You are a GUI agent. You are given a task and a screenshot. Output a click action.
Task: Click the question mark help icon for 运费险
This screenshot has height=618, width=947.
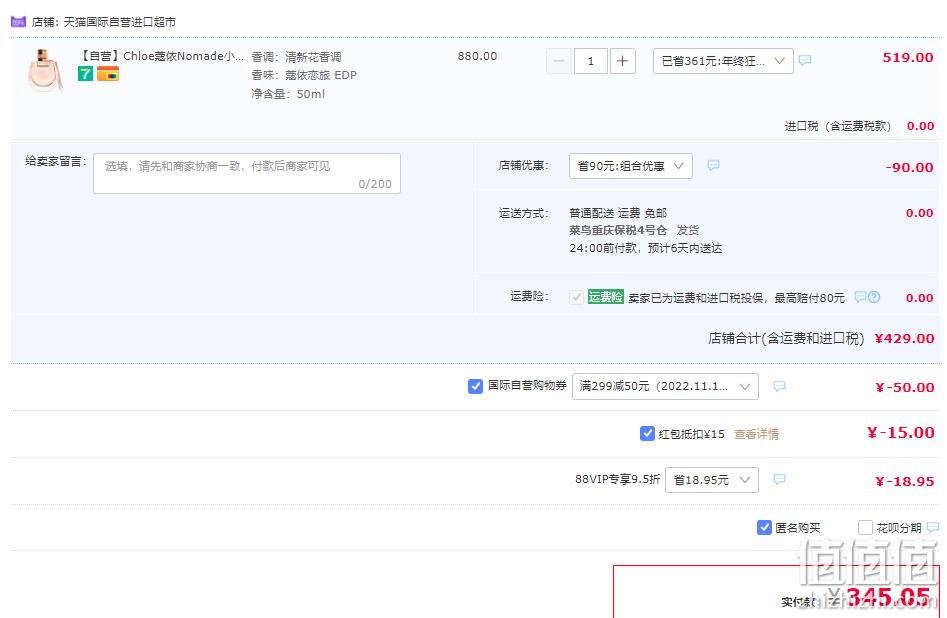point(874,297)
